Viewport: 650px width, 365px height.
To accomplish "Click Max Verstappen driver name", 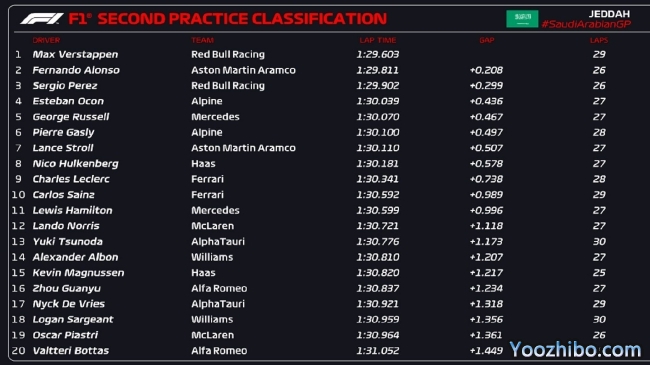I will (x=75, y=55).
